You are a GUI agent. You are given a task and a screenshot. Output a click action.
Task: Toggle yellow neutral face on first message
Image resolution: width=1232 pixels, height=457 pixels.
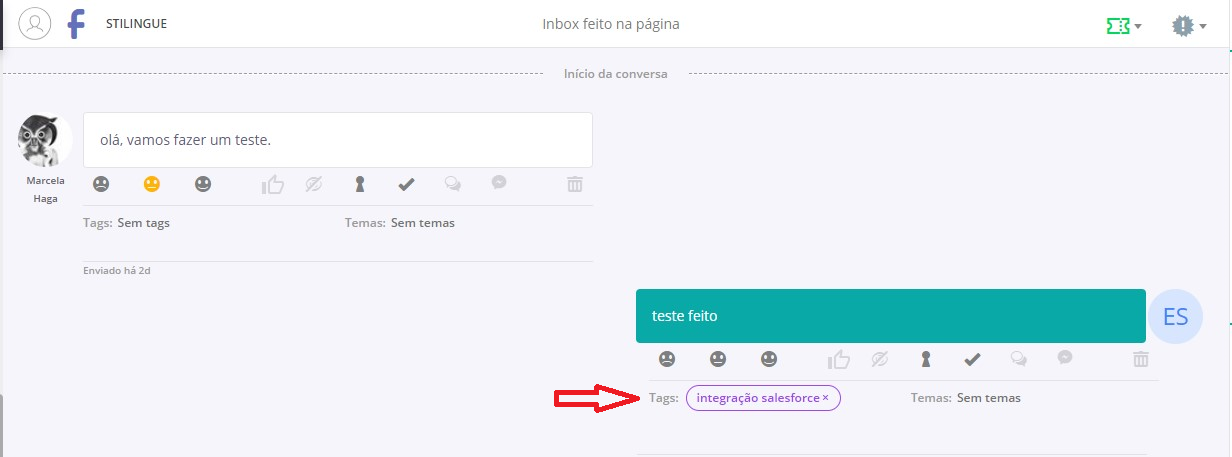tap(152, 184)
